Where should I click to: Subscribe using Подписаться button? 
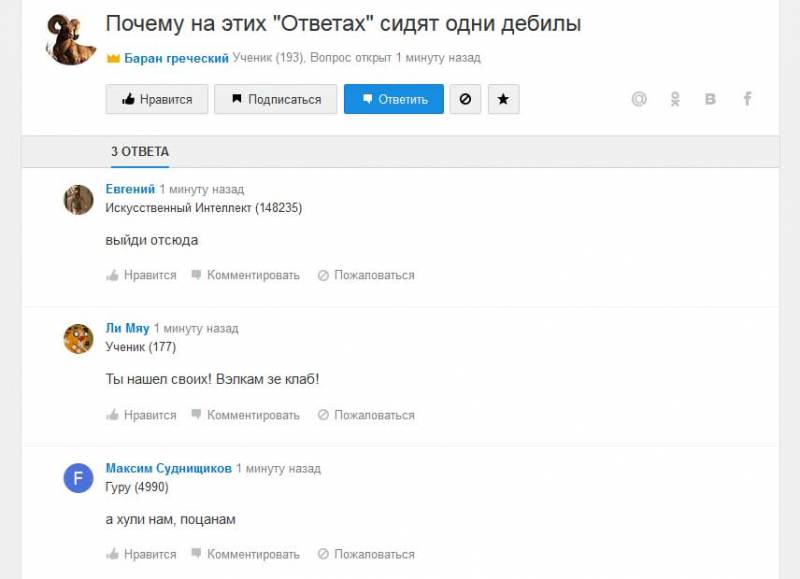click(276, 99)
